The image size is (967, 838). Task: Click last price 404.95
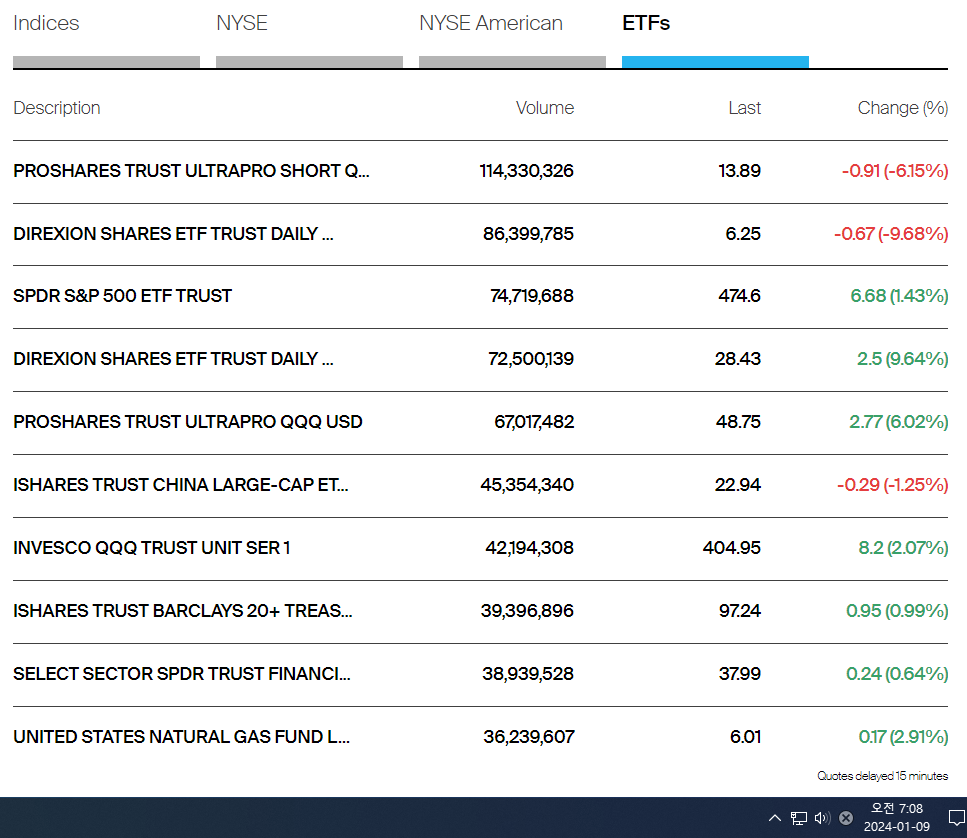coord(731,548)
